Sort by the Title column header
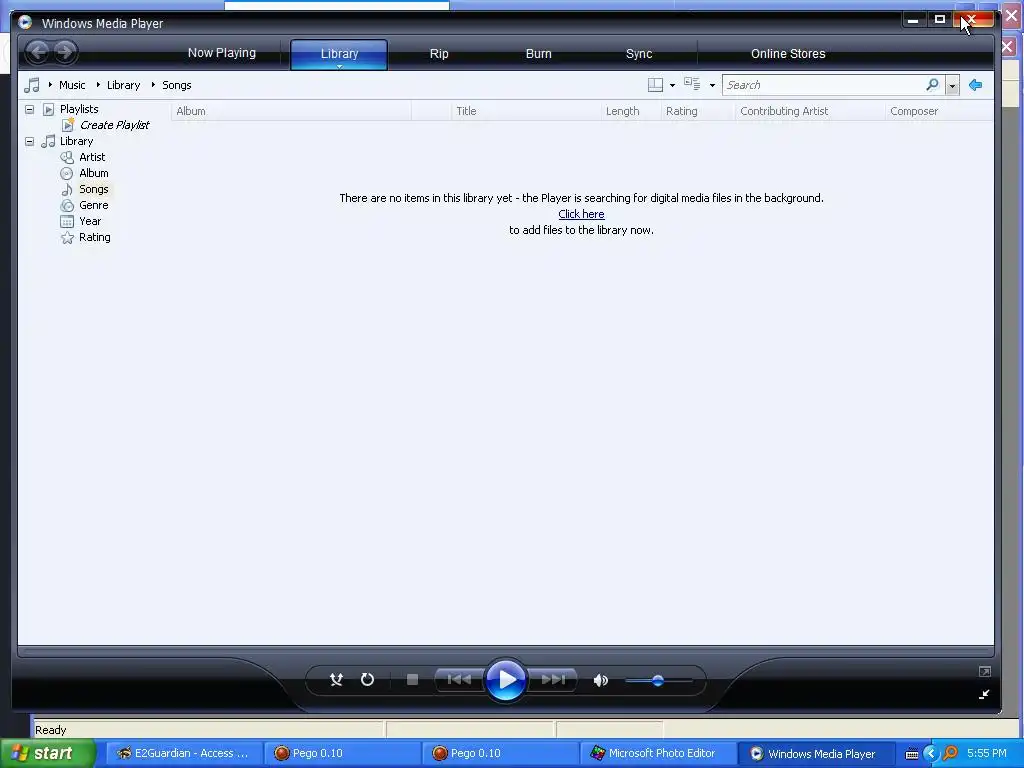Screen dimensions: 1024x768 point(526,111)
